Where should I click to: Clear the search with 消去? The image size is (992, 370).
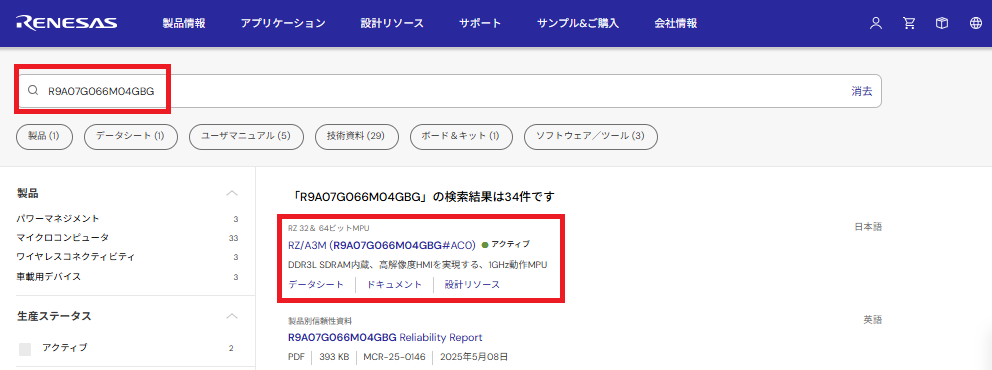click(x=862, y=91)
